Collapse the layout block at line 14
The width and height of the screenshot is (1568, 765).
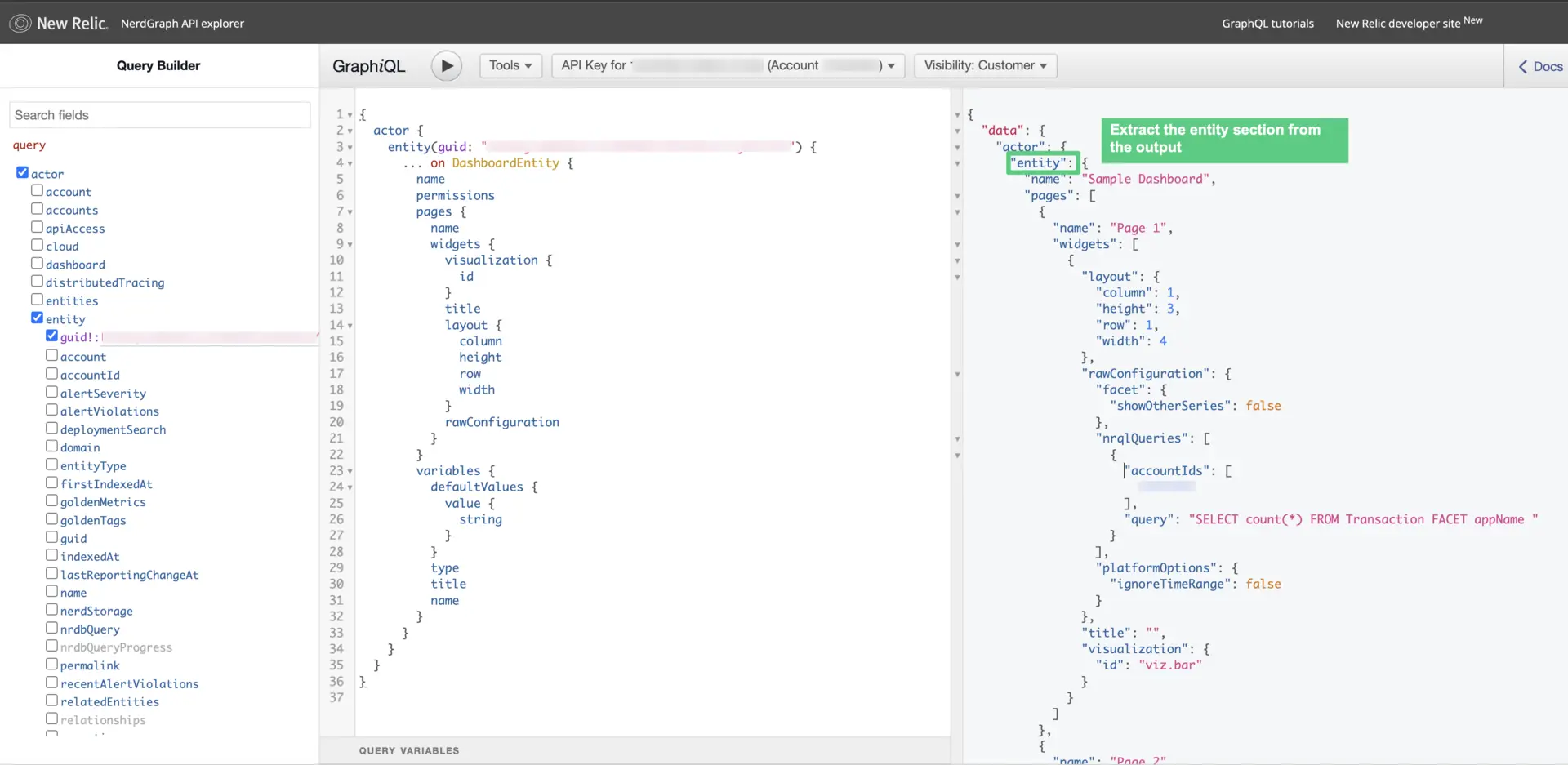(x=350, y=326)
